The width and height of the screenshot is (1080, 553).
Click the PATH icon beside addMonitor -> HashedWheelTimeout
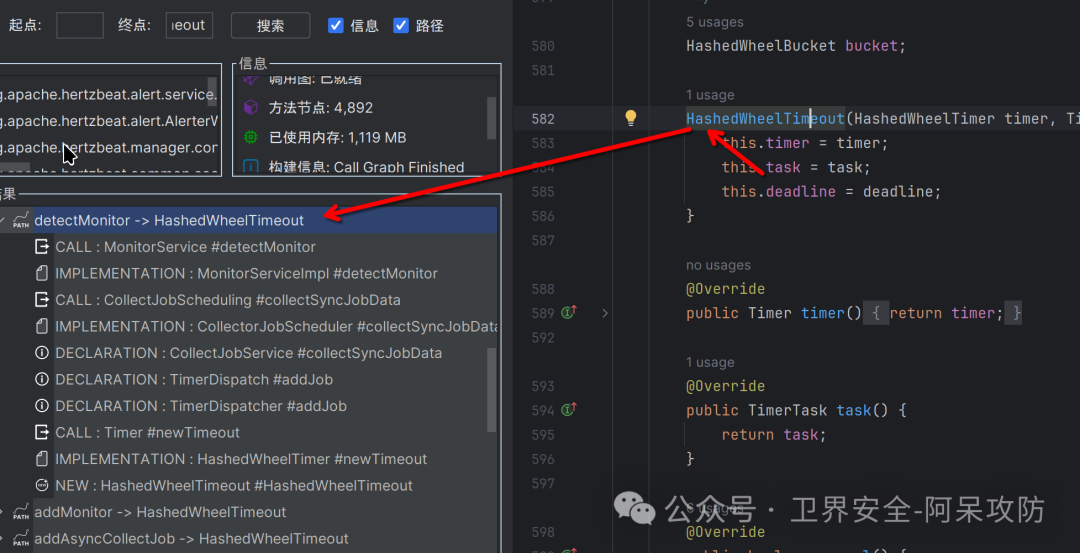tap(21, 512)
